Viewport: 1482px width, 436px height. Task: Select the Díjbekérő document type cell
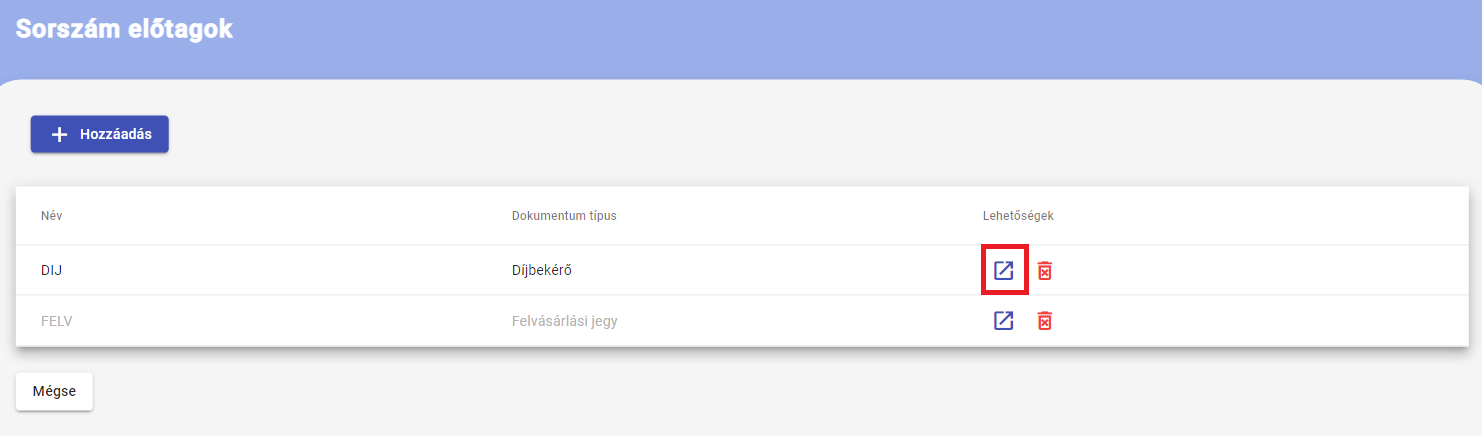tap(542, 270)
